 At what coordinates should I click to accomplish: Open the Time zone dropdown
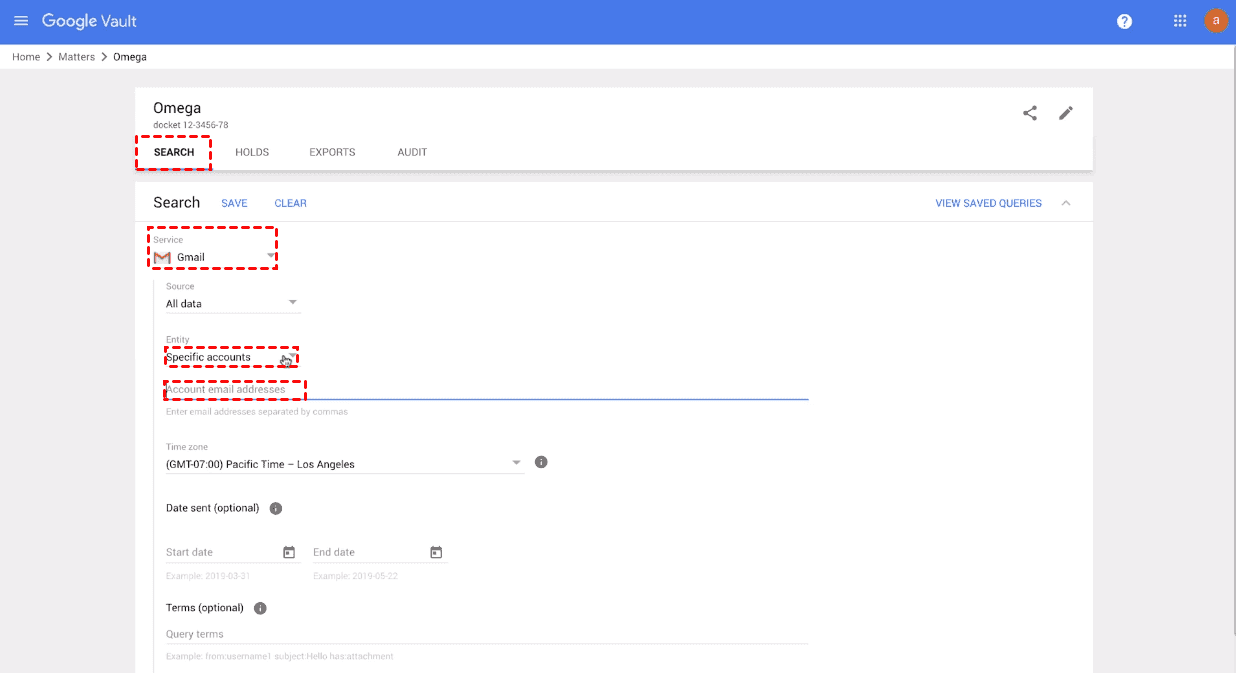pos(344,464)
